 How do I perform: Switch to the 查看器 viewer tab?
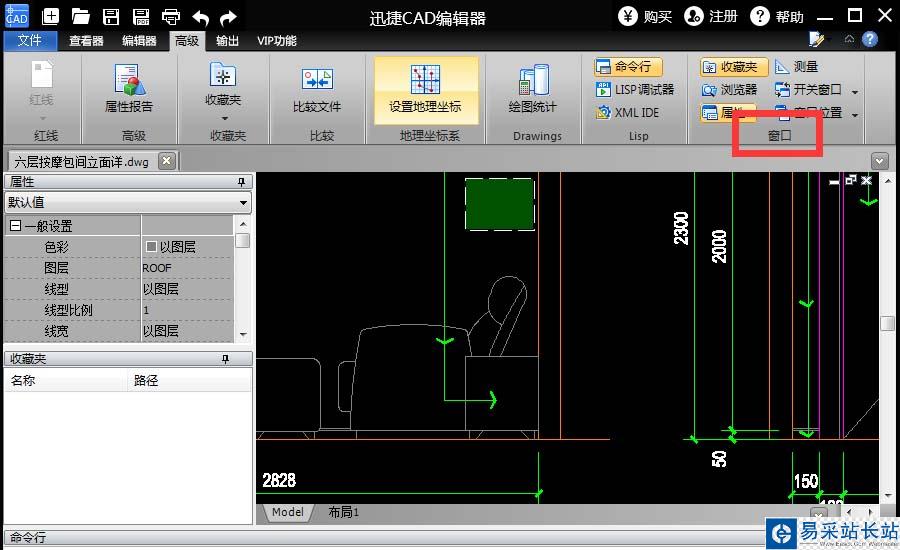click(x=86, y=41)
